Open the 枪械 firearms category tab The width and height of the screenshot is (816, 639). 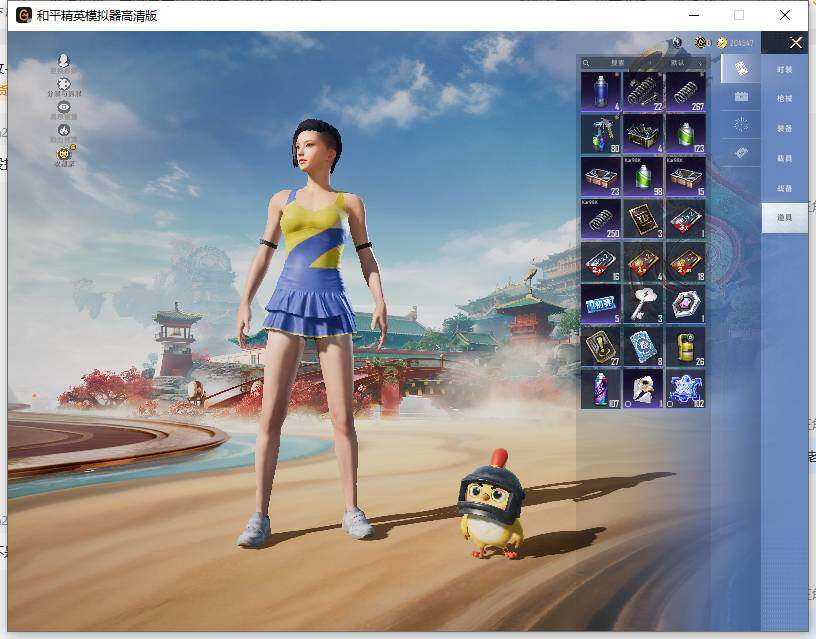click(x=784, y=98)
